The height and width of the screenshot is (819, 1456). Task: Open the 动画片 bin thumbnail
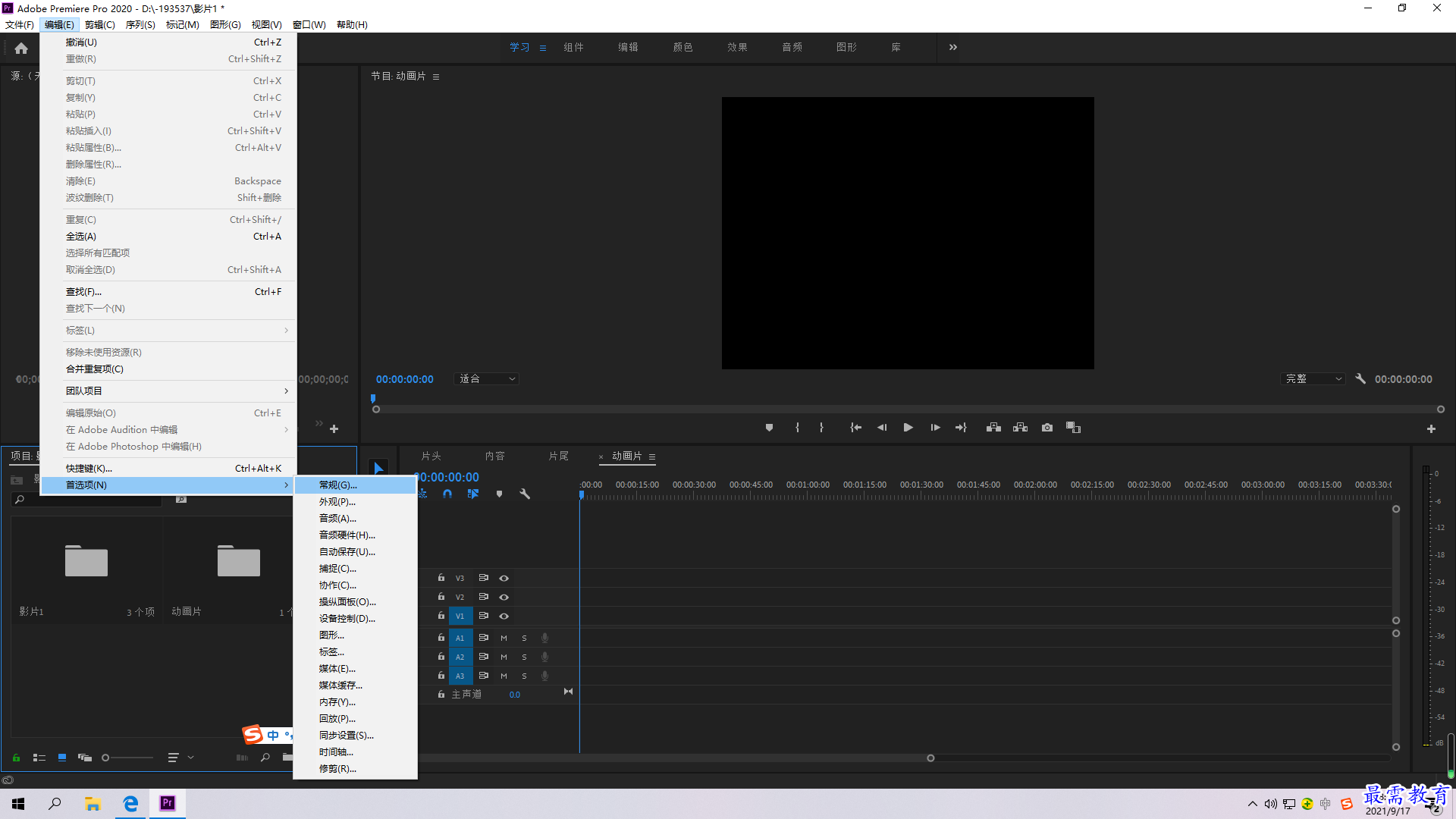click(x=238, y=561)
